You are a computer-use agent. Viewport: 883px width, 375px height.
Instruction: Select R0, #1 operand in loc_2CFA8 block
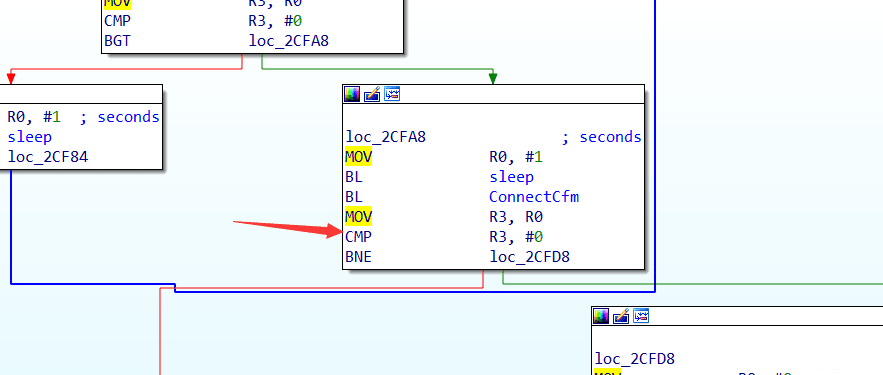(x=516, y=157)
